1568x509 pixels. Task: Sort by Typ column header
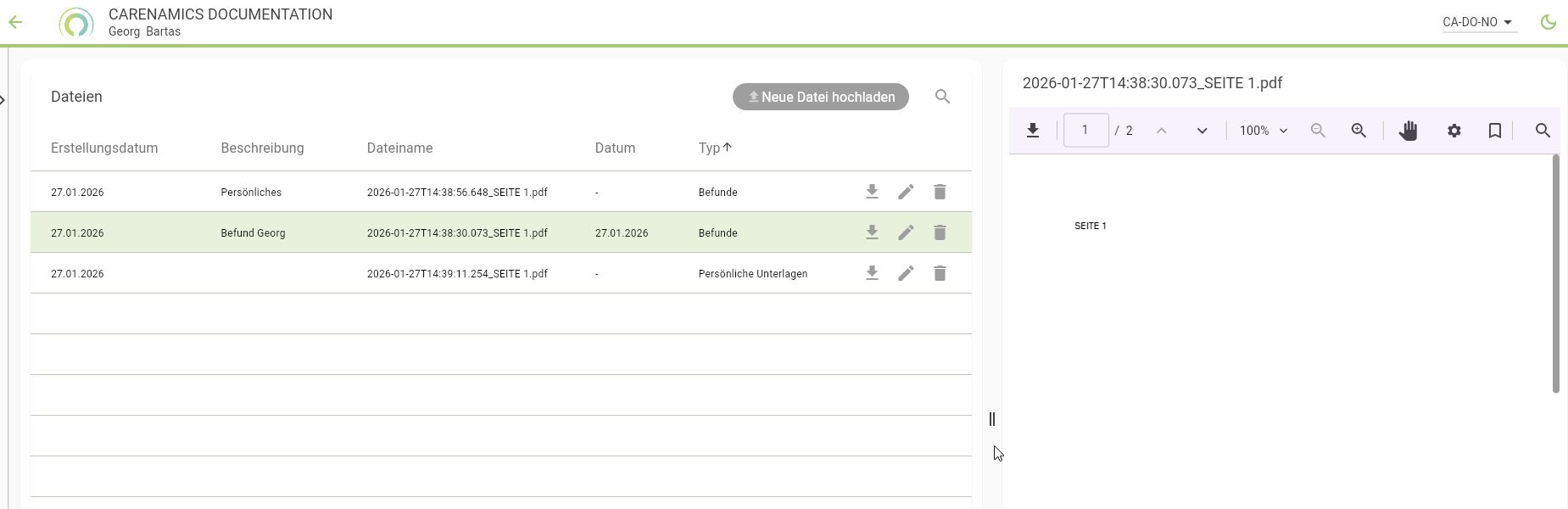pos(710,148)
